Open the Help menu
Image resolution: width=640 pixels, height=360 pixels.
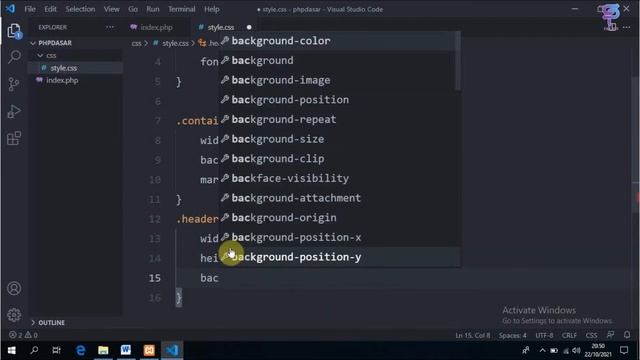pos(211,9)
